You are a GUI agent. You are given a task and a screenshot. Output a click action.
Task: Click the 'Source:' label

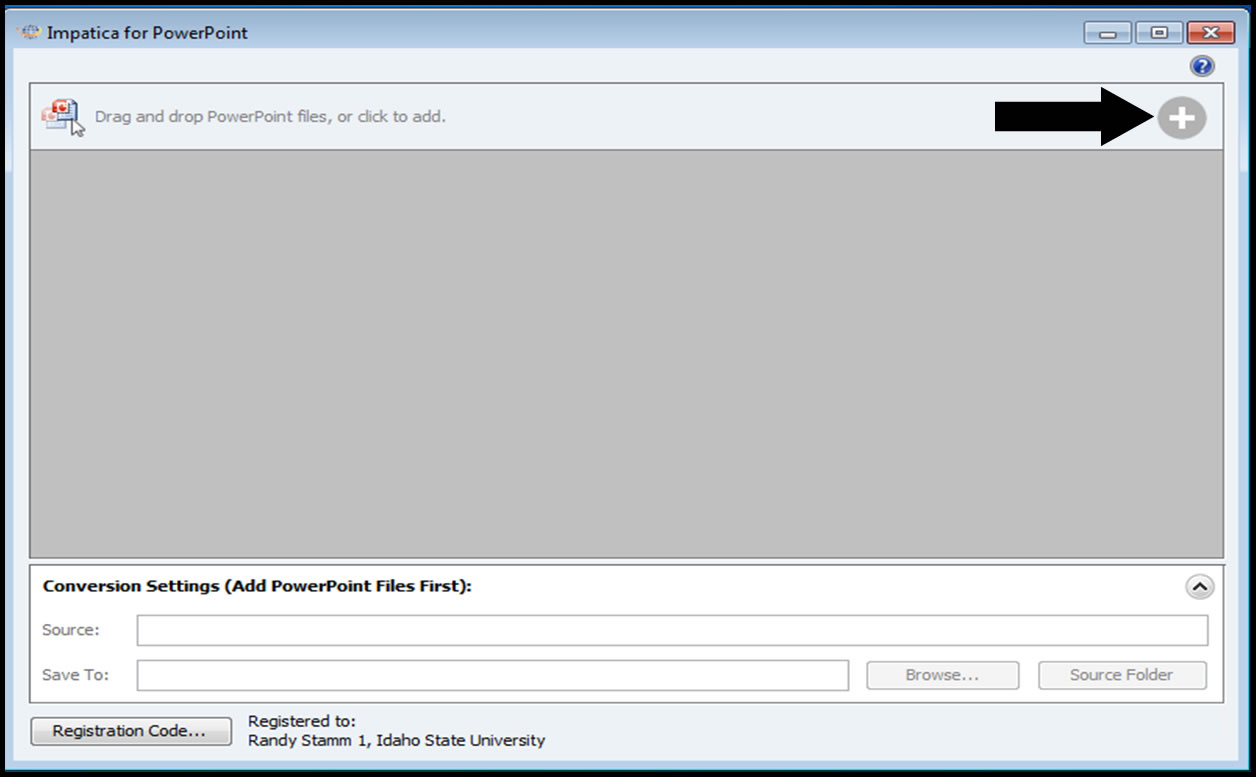[x=71, y=630]
